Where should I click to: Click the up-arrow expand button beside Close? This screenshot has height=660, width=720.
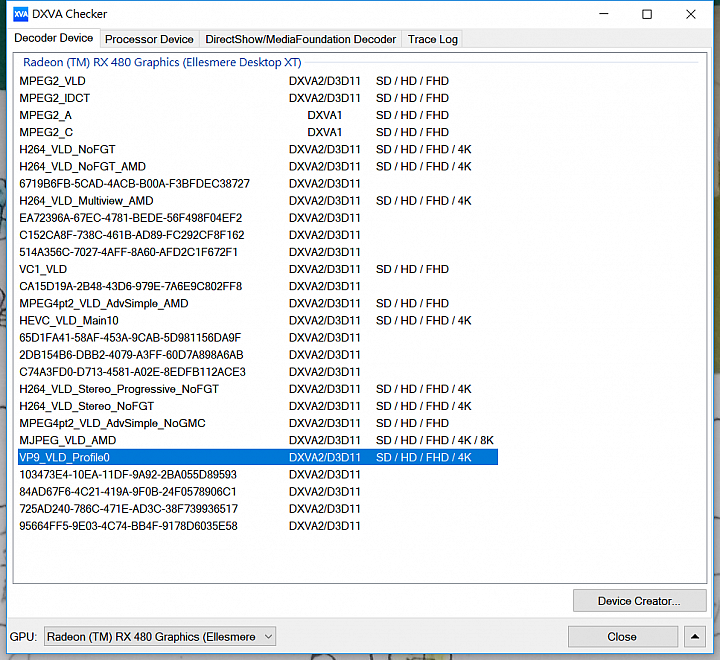click(x=695, y=637)
